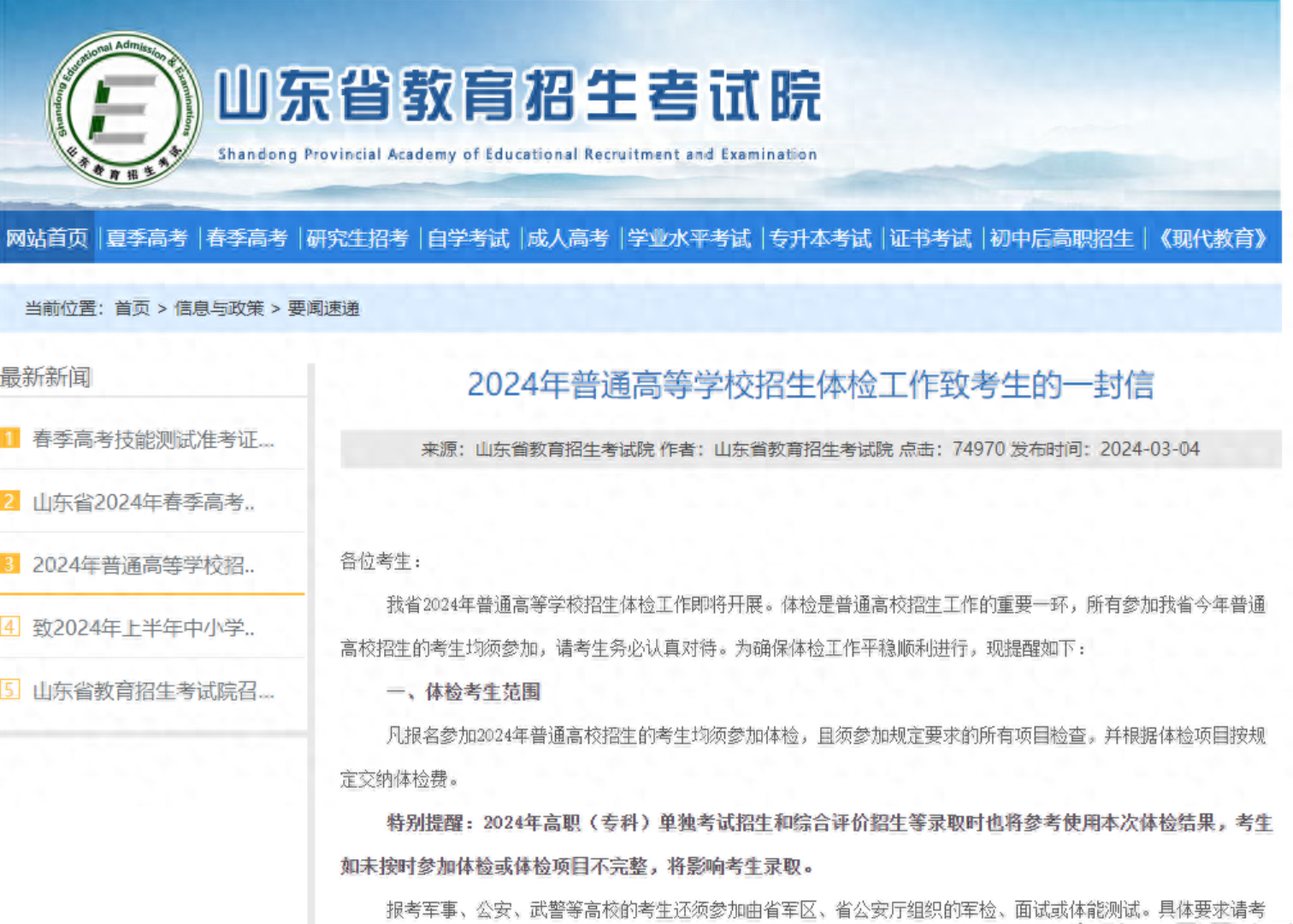
Task: Click the heading 一、体检考生范围
Action: click(x=463, y=692)
